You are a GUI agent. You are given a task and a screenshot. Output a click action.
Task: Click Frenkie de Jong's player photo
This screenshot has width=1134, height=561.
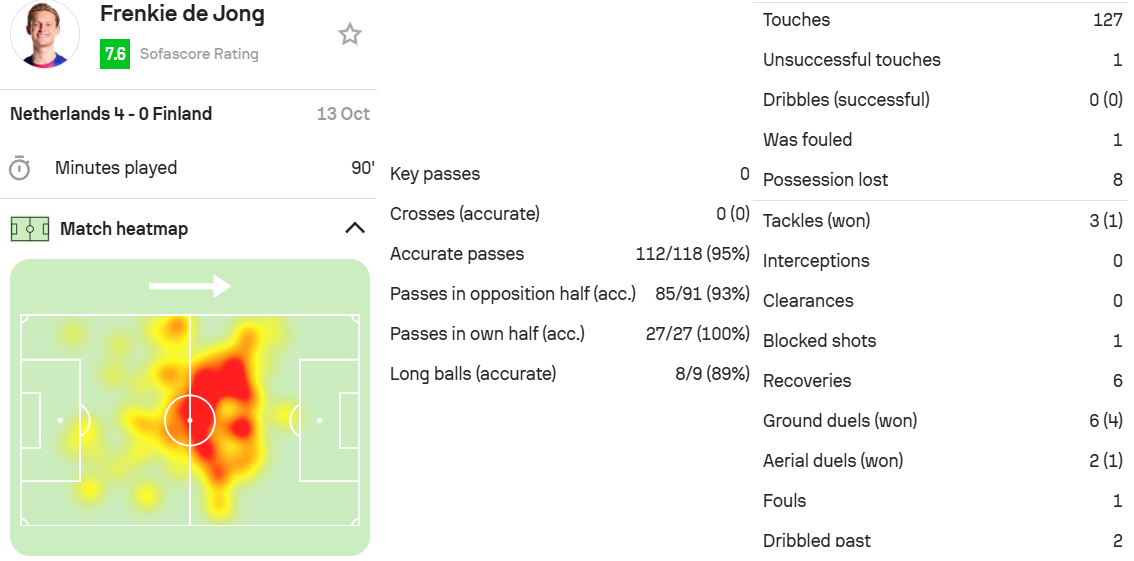pyautogui.click(x=45, y=33)
